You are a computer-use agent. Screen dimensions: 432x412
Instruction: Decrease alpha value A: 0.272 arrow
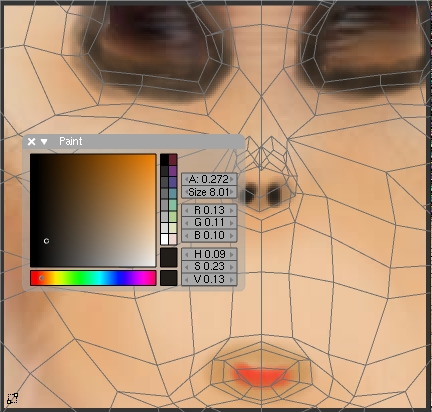pyautogui.click(x=186, y=179)
